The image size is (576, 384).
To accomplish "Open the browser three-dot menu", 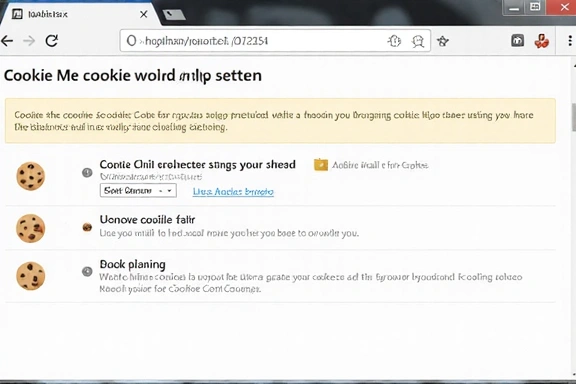I will click(570, 41).
